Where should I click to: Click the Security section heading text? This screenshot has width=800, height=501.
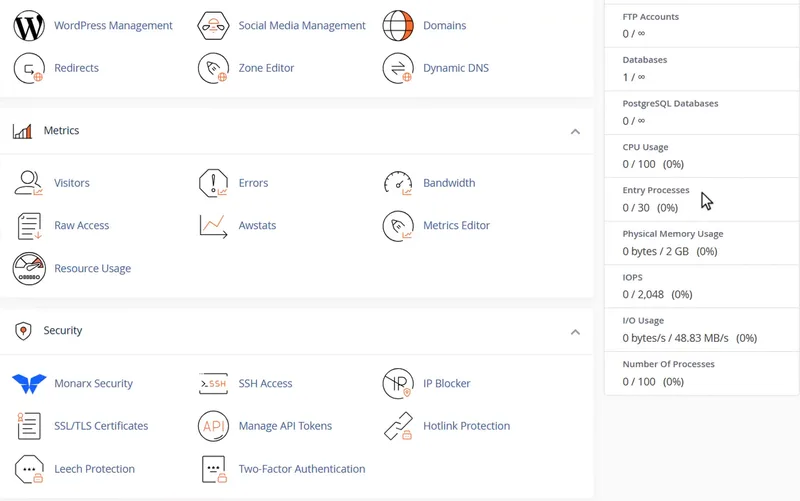63,331
